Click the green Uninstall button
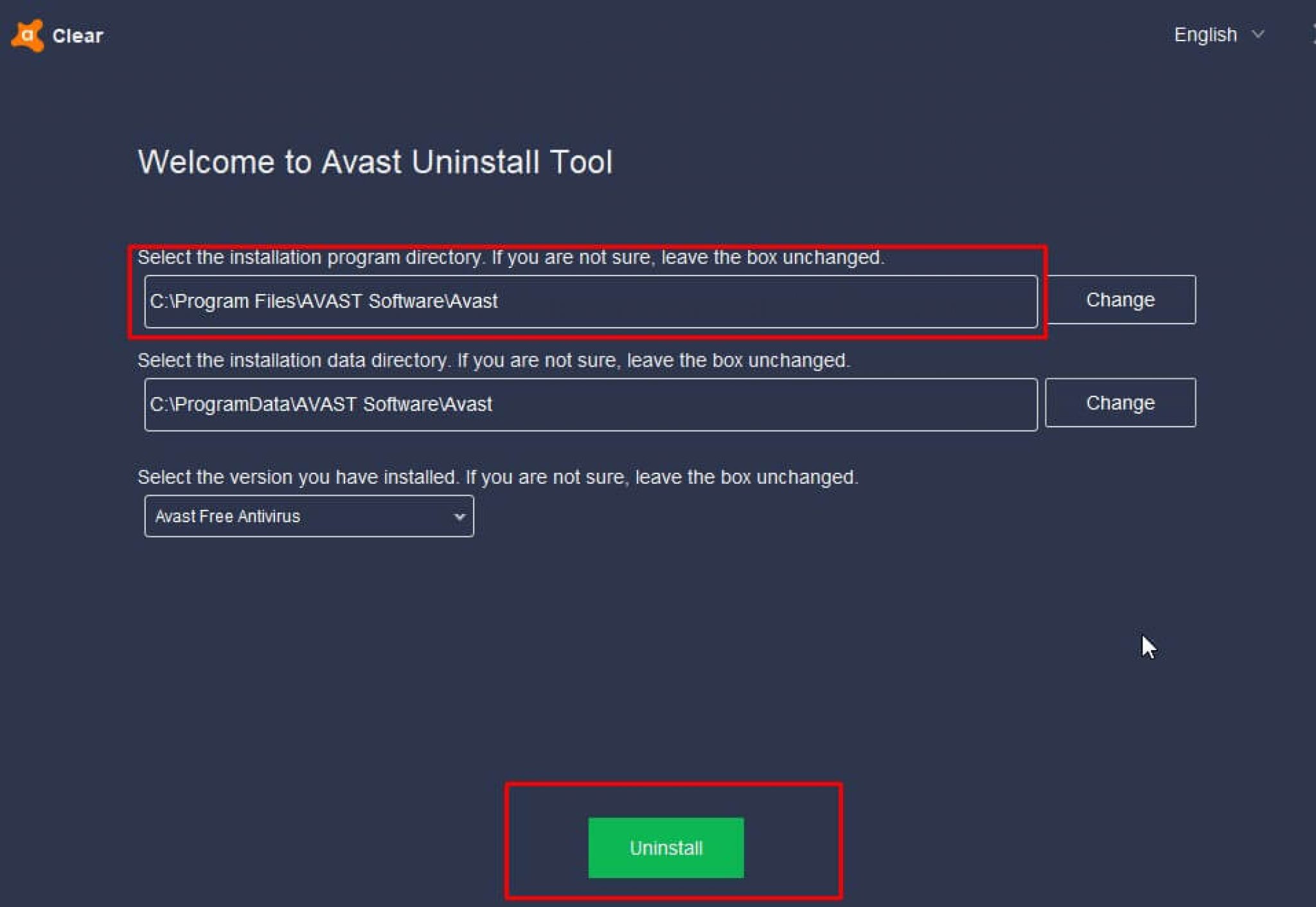 [666, 848]
